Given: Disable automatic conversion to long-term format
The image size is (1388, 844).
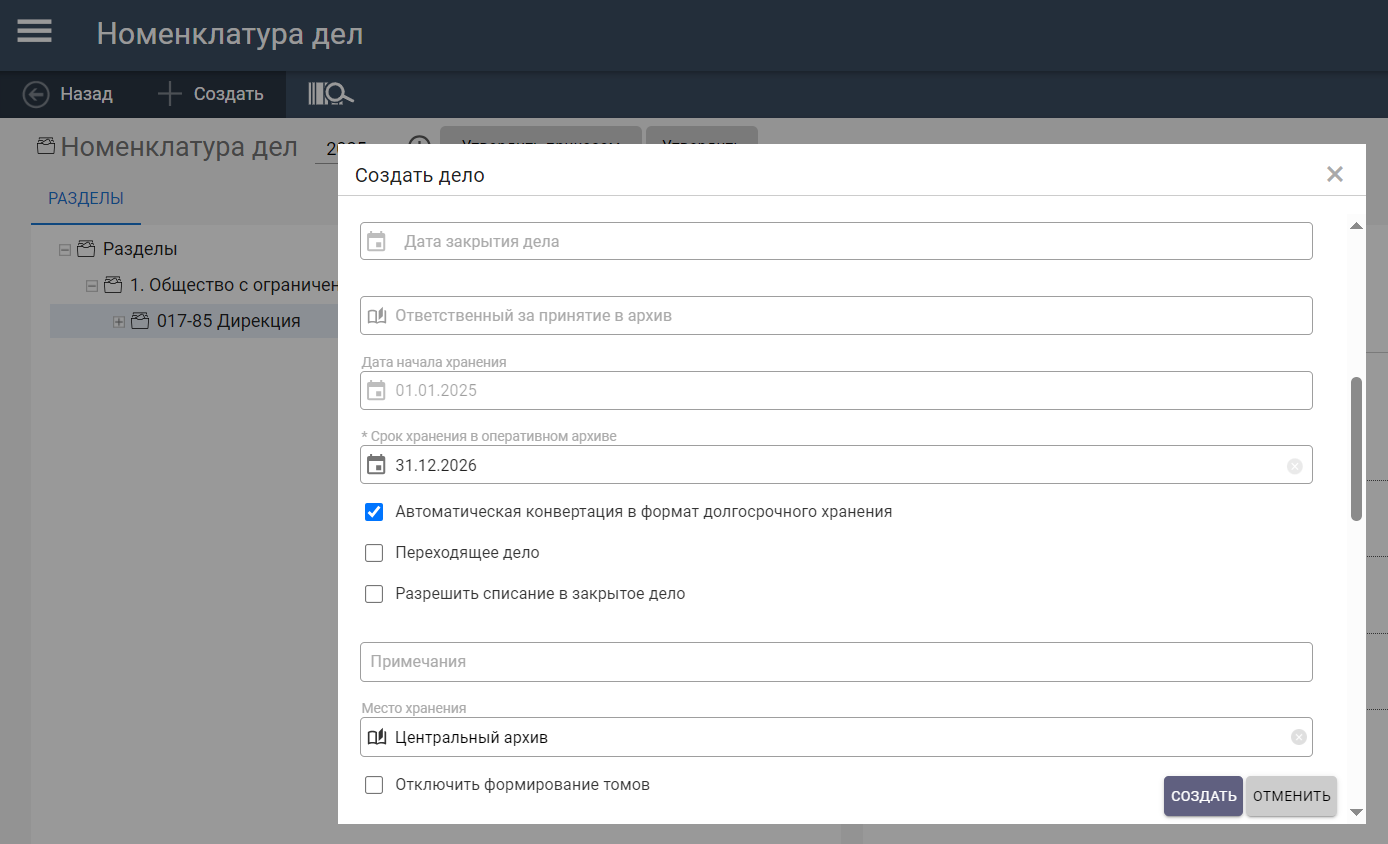Looking at the screenshot, I should [374, 512].
